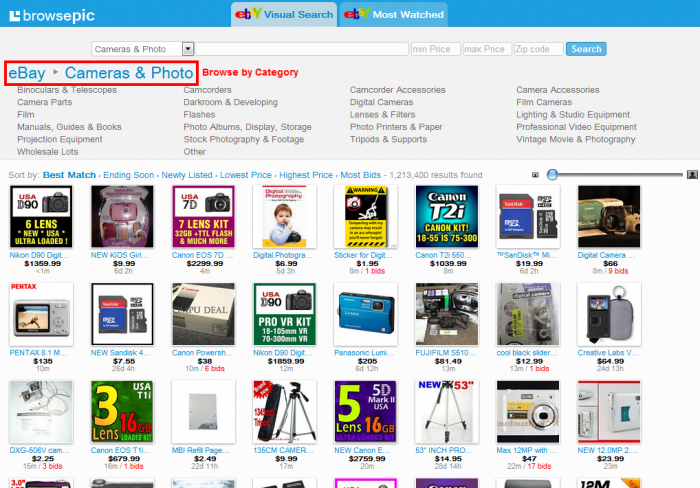Open the PENTAX 8.1 camera thumbnail
This screenshot has width=700, height=488.
tap(41, 314)
